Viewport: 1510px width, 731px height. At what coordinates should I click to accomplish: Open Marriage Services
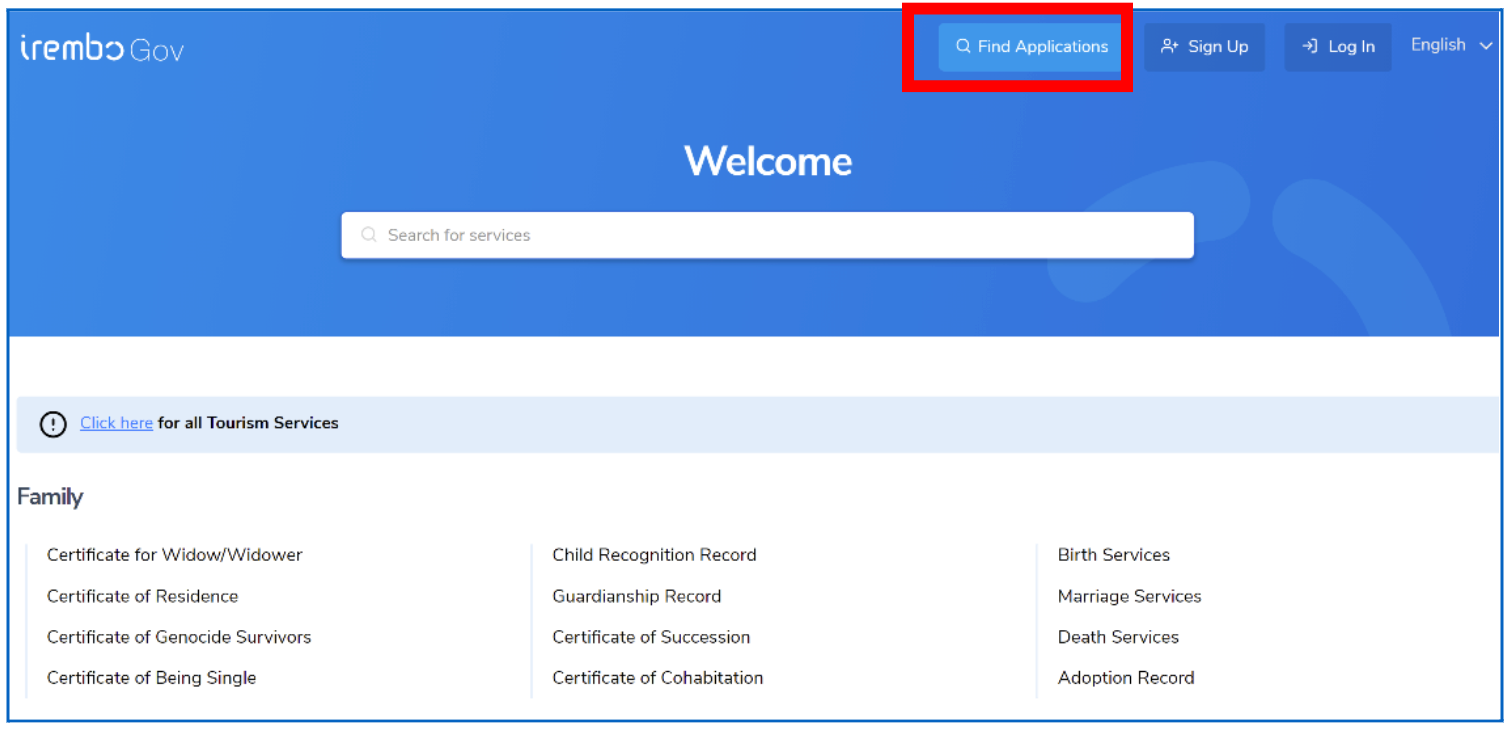point(1129,596)
